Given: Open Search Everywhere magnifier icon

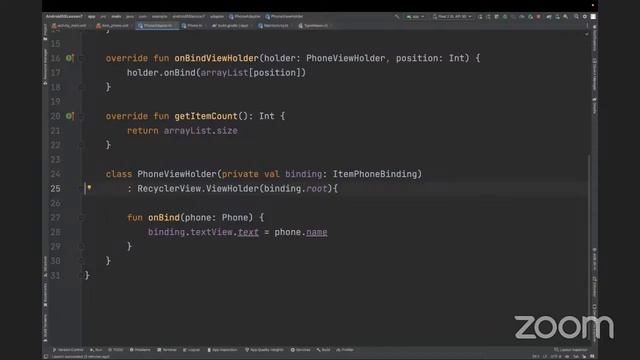Looking at the screenshot, I should [x=576, y=17].
